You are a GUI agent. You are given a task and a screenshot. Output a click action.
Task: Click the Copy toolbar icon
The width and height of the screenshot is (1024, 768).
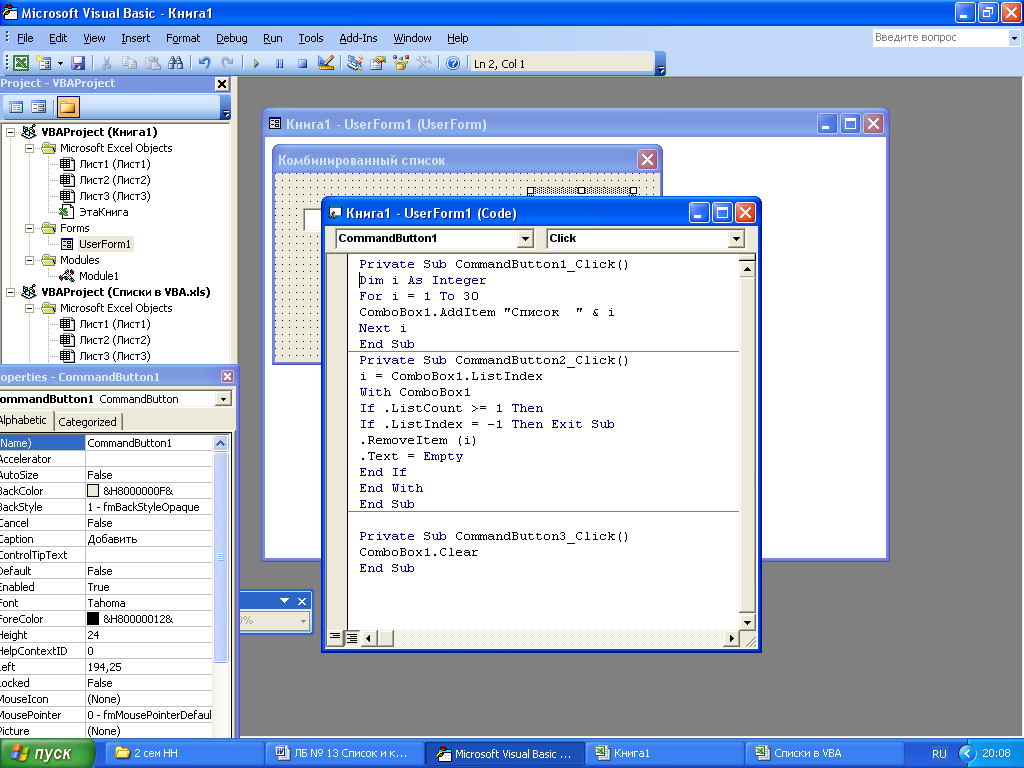(x=129, y=63)
